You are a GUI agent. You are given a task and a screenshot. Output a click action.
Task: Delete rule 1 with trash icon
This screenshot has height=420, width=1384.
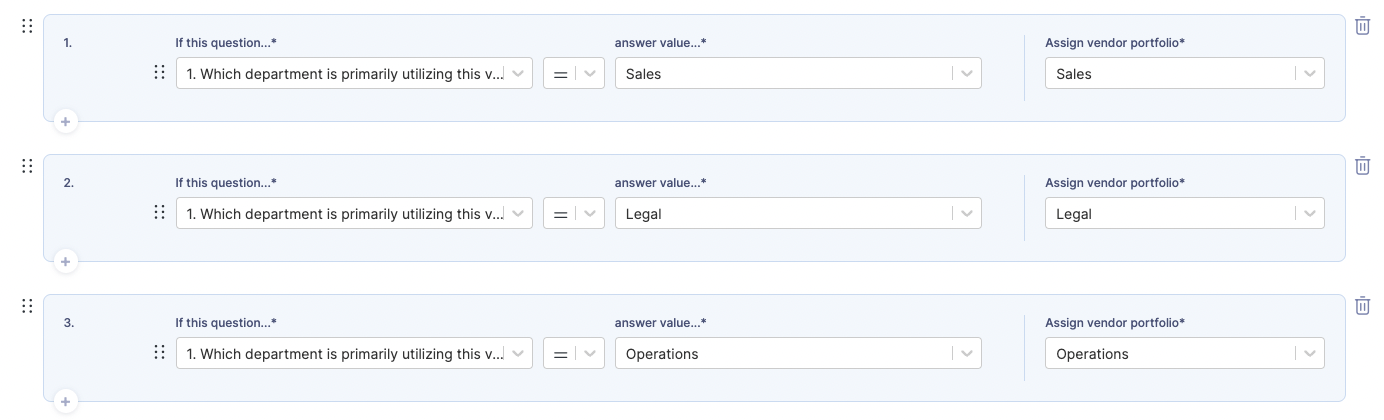click(1362, 26)
